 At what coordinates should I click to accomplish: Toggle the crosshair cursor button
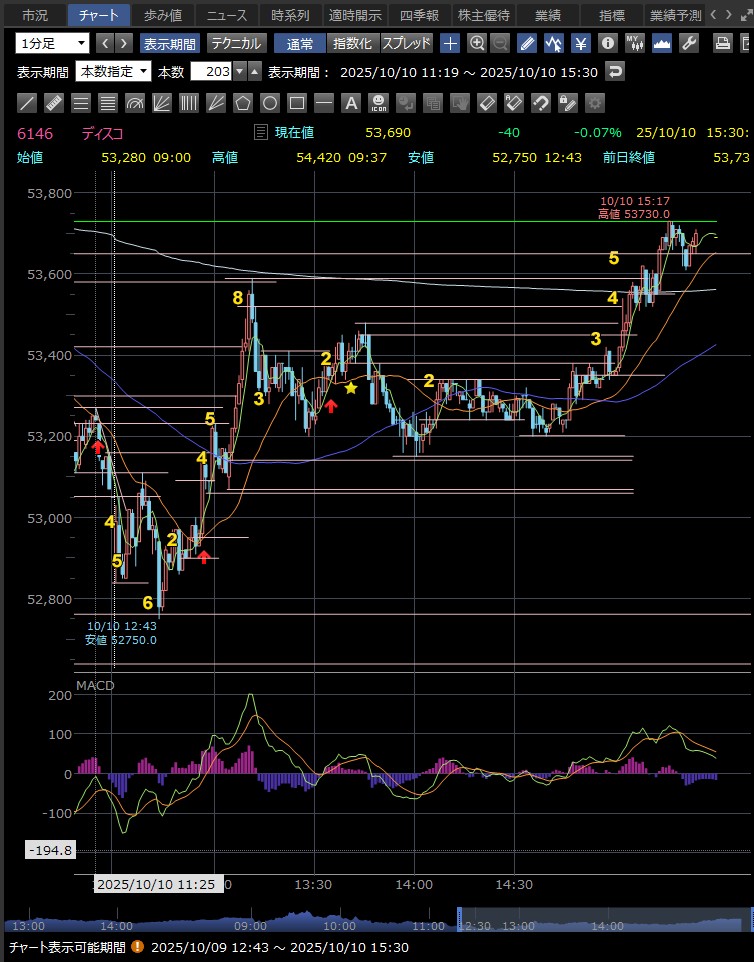point(451,43)
